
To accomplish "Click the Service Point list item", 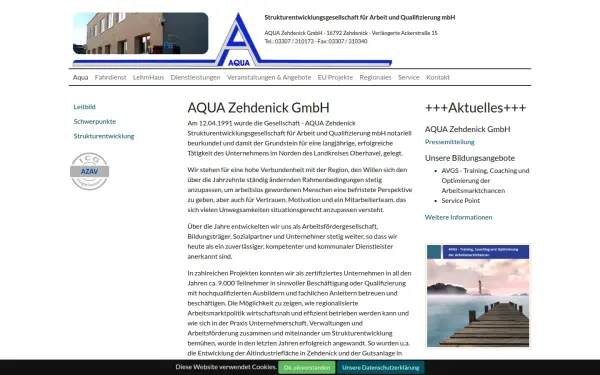I will 461,201.
